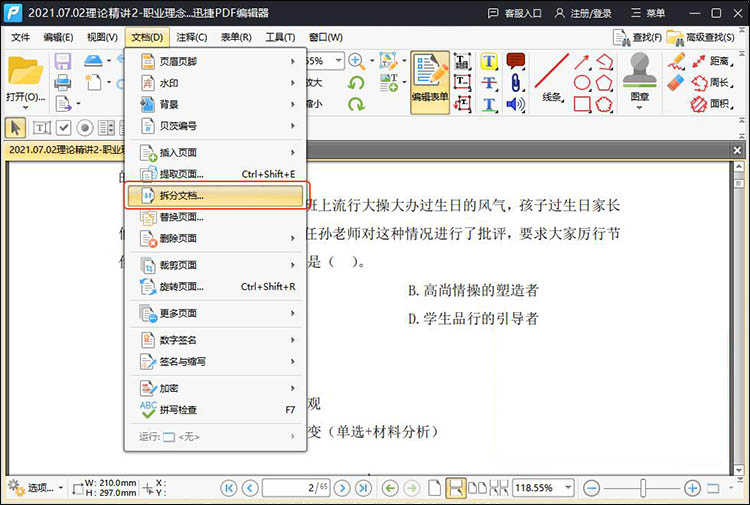
Task: Select the strikethrough text tool
Action: (x=489, y=83)
